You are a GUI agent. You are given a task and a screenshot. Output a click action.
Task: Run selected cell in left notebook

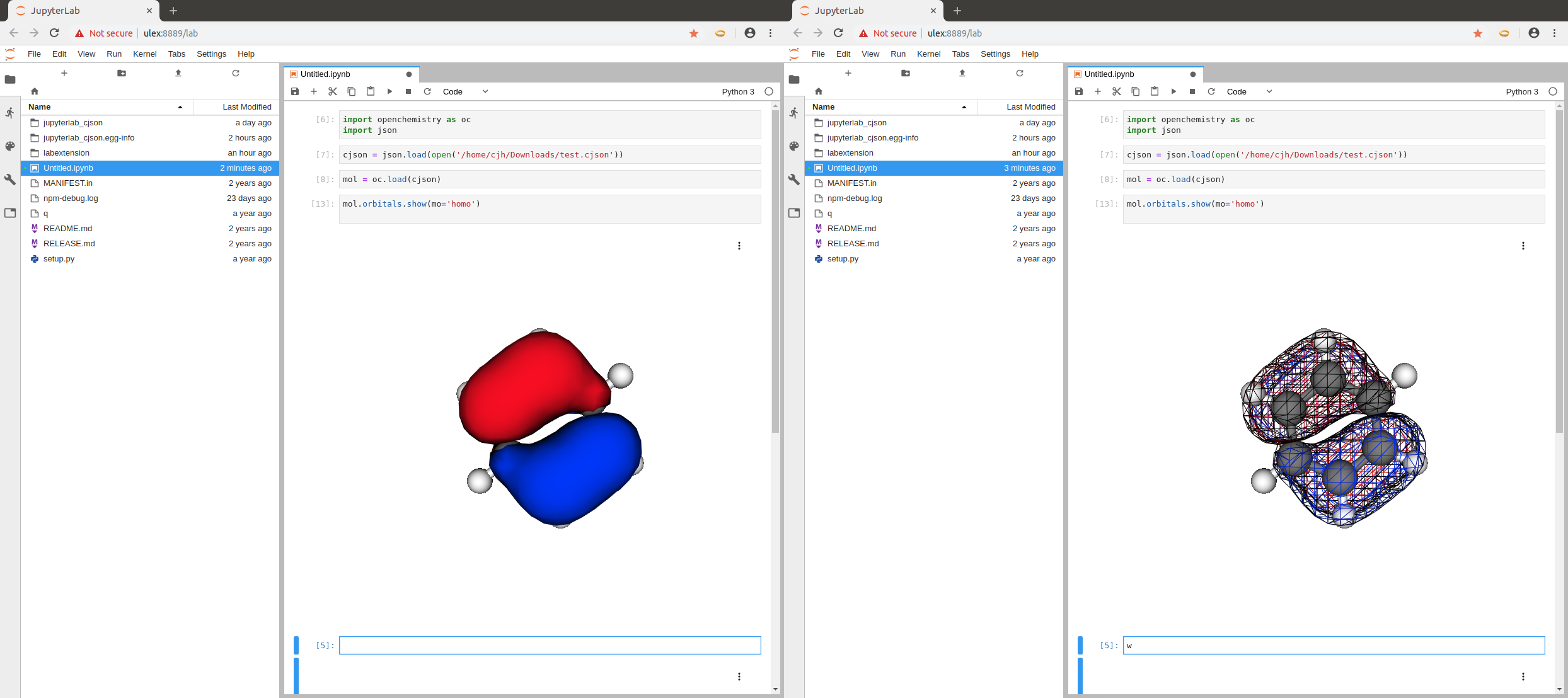coord(389,91)
